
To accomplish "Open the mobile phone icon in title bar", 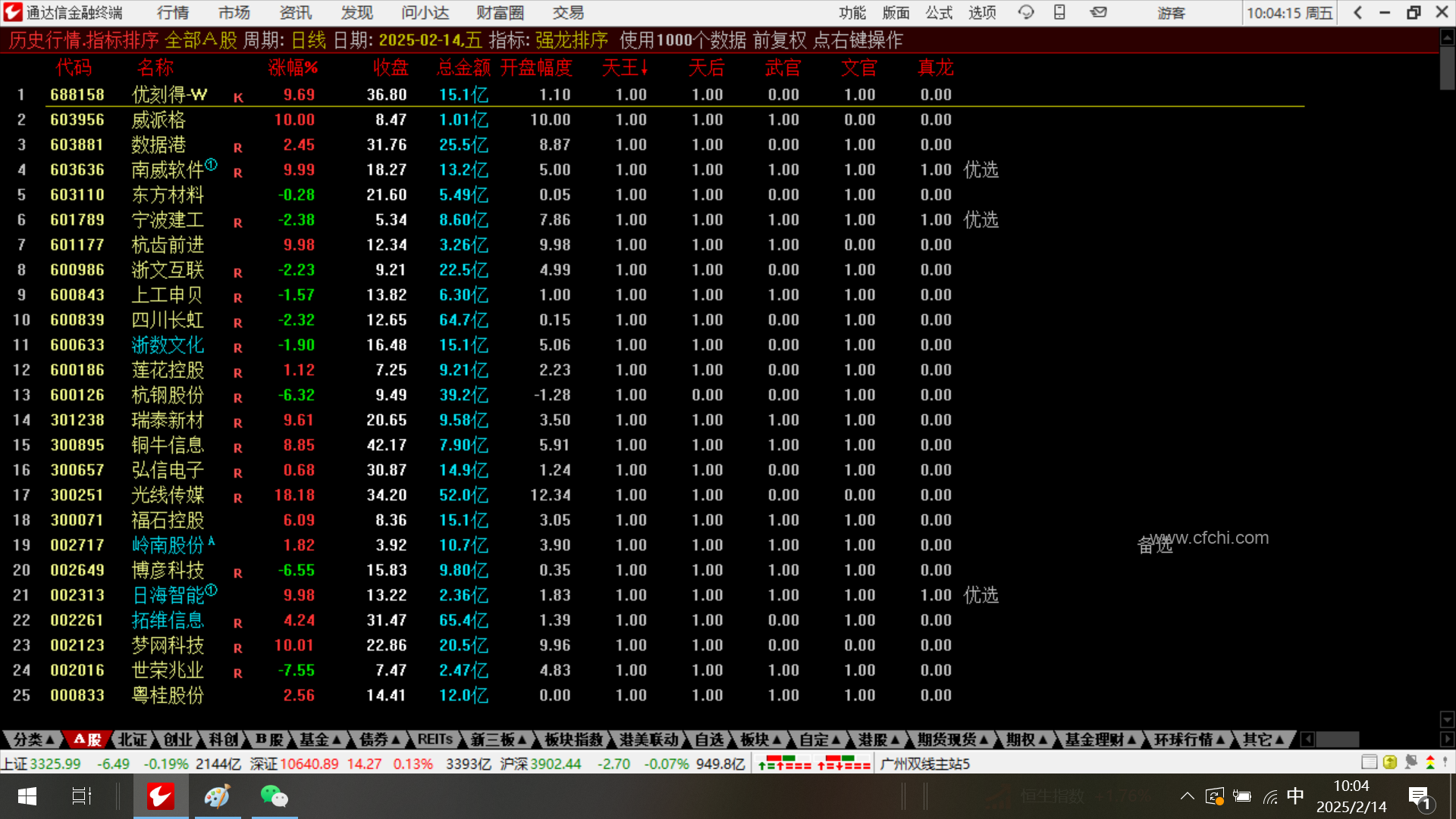I will tap(1060, 12).
